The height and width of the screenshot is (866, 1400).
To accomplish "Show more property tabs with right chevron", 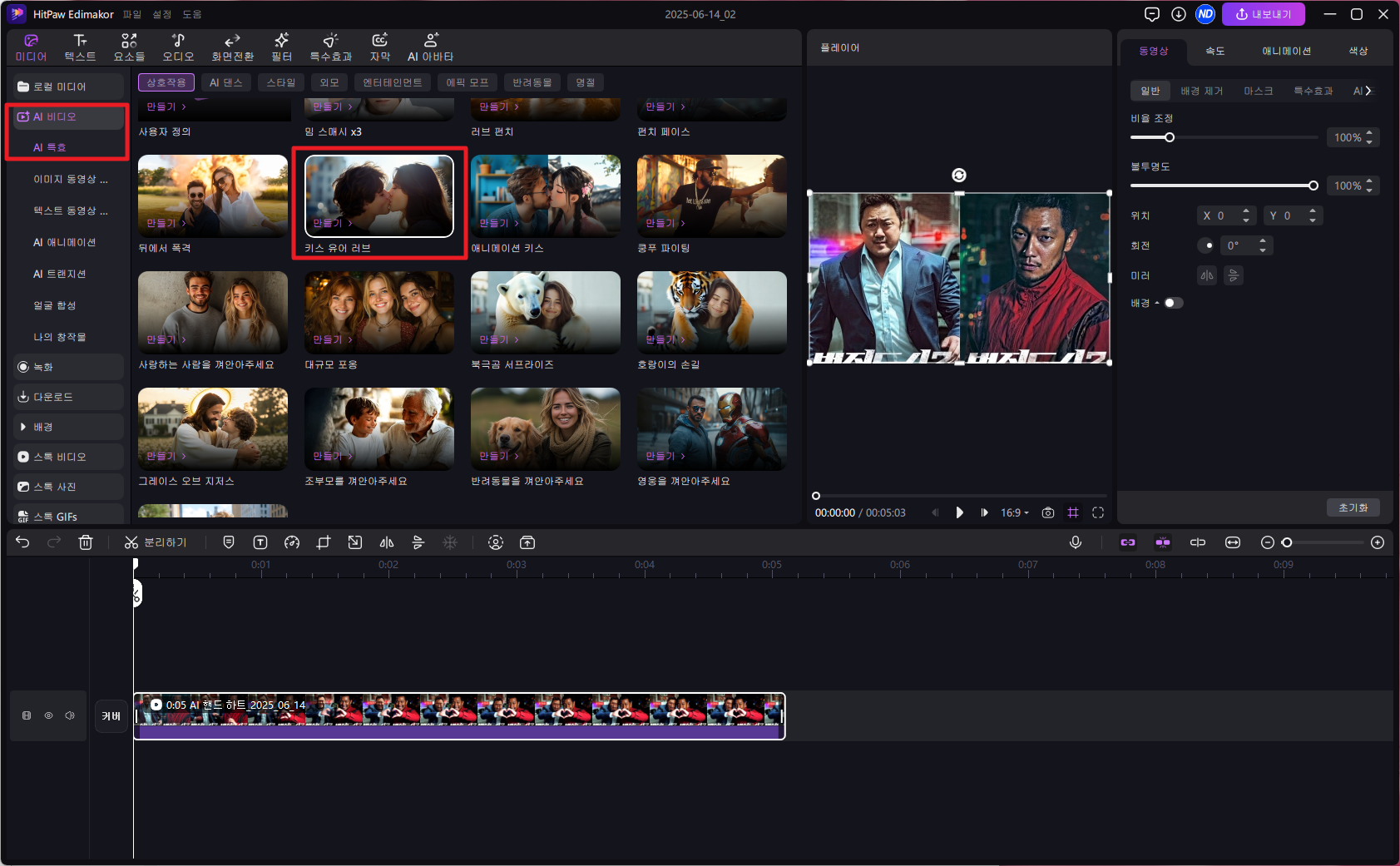I will (x=1368, y=91).
